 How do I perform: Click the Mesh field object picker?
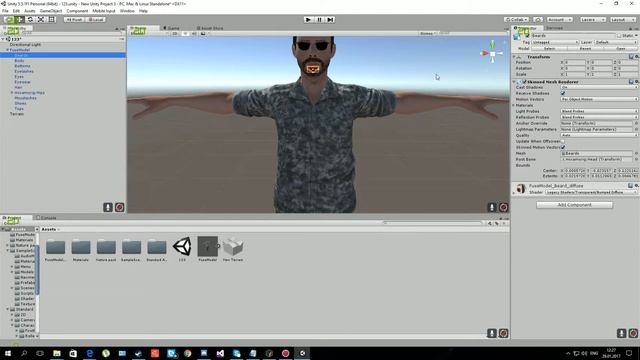pyautogui.click(x=636, y=153)
